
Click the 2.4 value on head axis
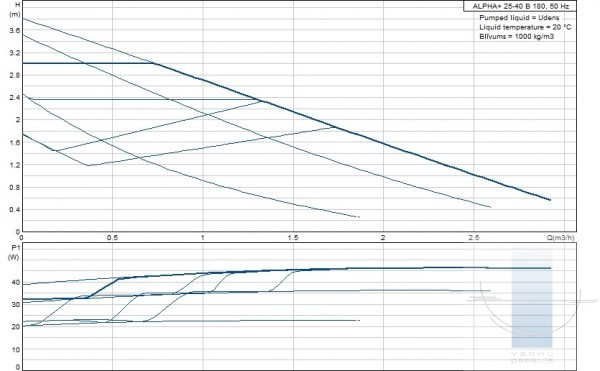coord(15,98)
